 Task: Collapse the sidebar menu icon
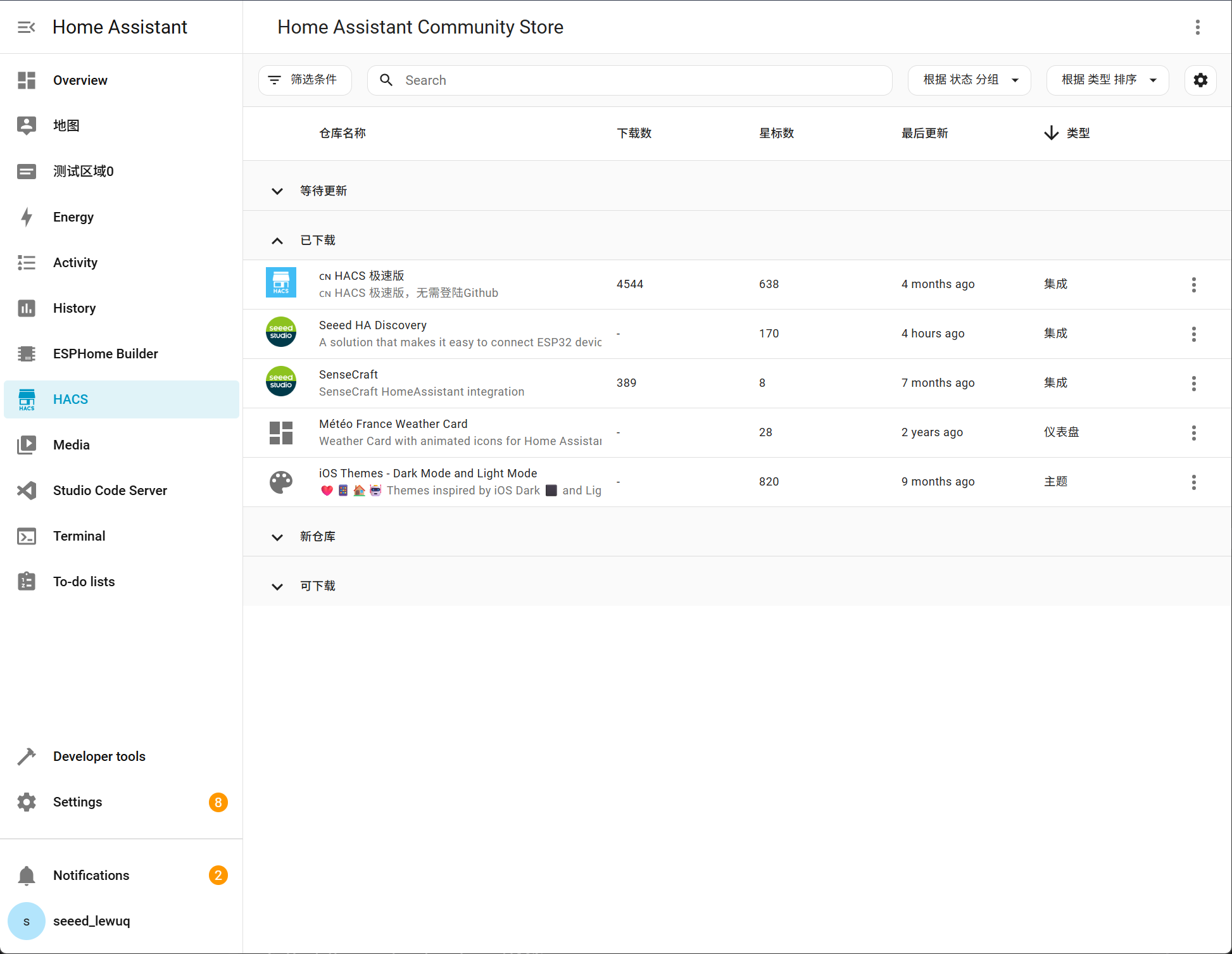coord(26,27)
